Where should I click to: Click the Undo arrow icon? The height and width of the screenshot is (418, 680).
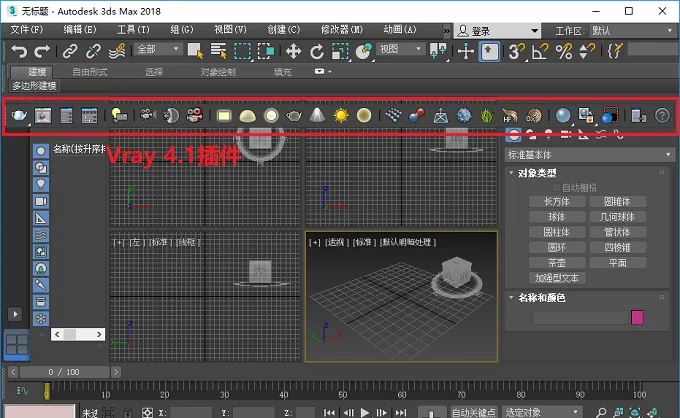tap(19, 52)
